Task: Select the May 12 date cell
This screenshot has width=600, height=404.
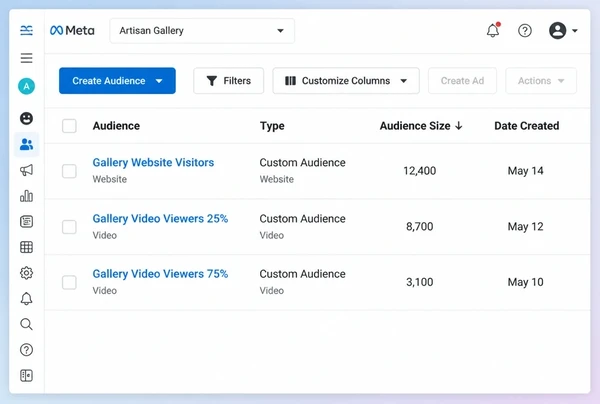Action: pos(525,226)
